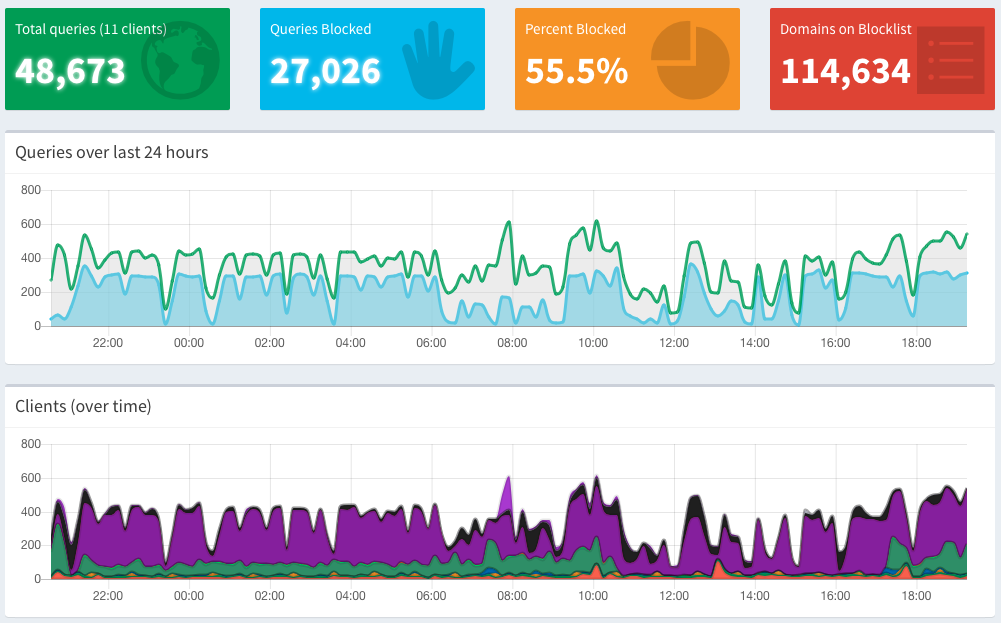The image size is (1001, 623).
Task: Click the 55.5% percent blocked value
Action: [576, 71]
